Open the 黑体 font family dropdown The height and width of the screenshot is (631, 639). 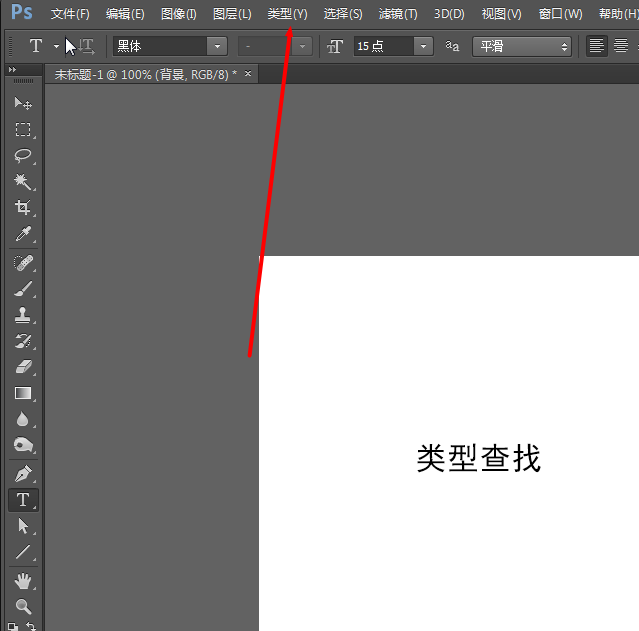pyautogui.click(x=217, y=46)
